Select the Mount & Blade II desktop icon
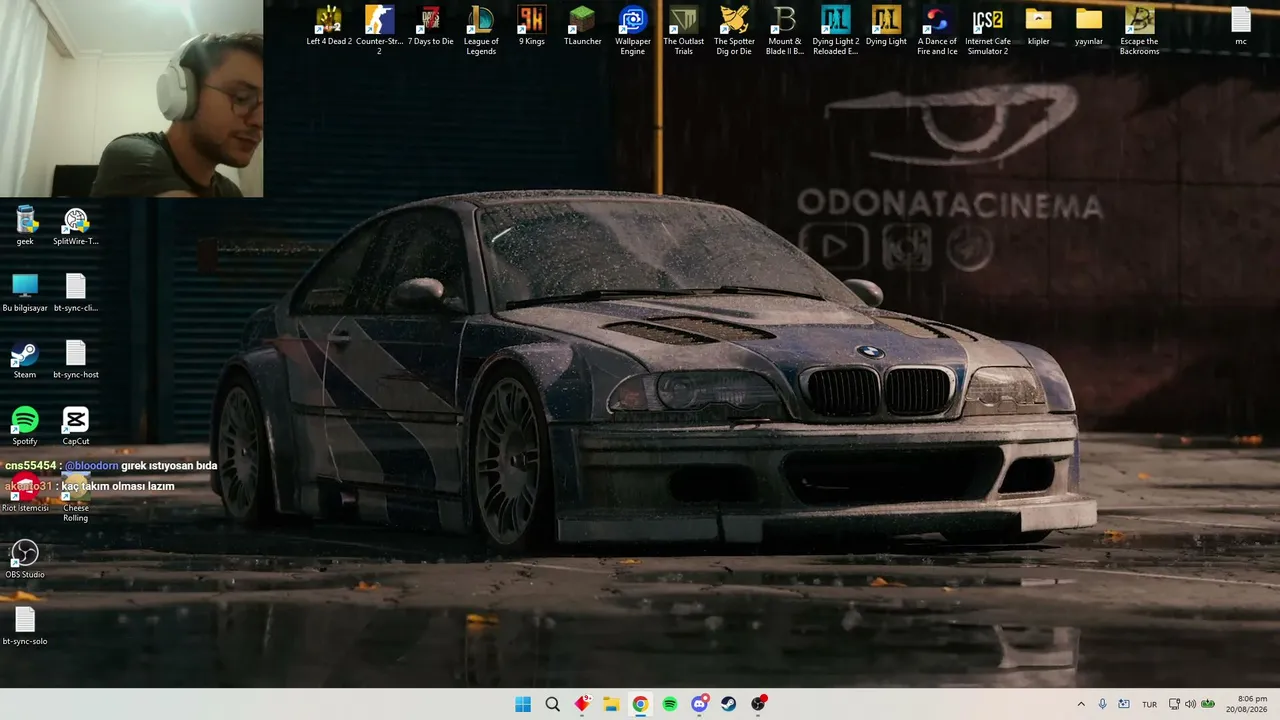Screen dimensions: 1280x720 [x=785, y=30]
